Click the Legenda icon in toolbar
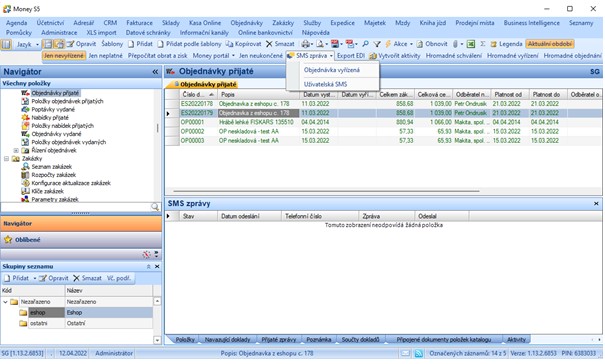 pos(493,44)
